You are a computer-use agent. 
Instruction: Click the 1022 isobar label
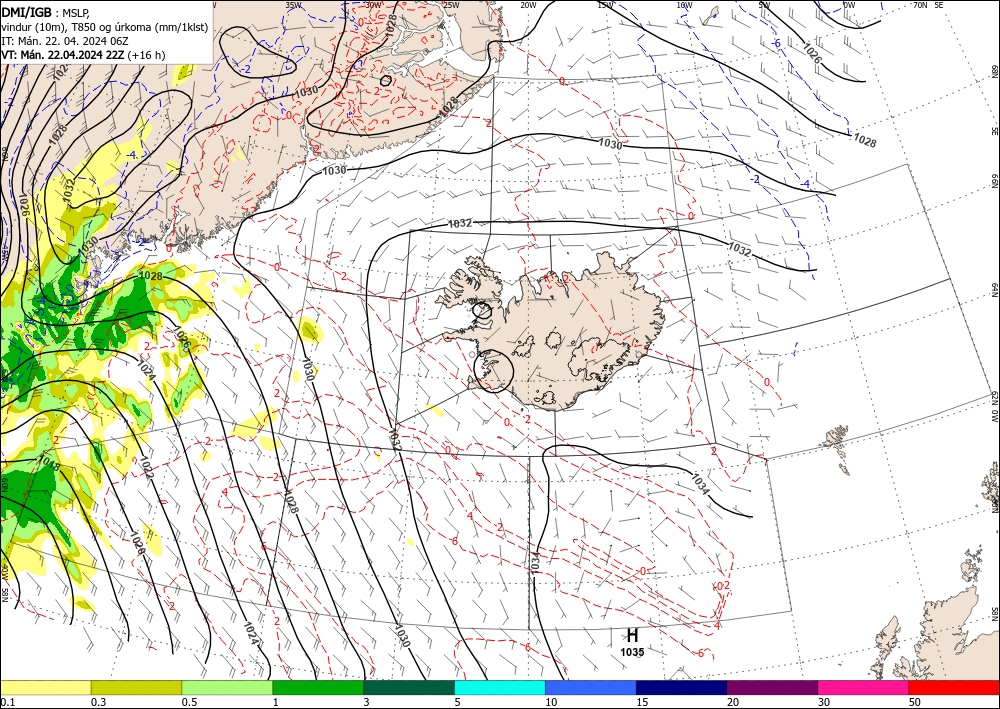[x=147, y=469]
